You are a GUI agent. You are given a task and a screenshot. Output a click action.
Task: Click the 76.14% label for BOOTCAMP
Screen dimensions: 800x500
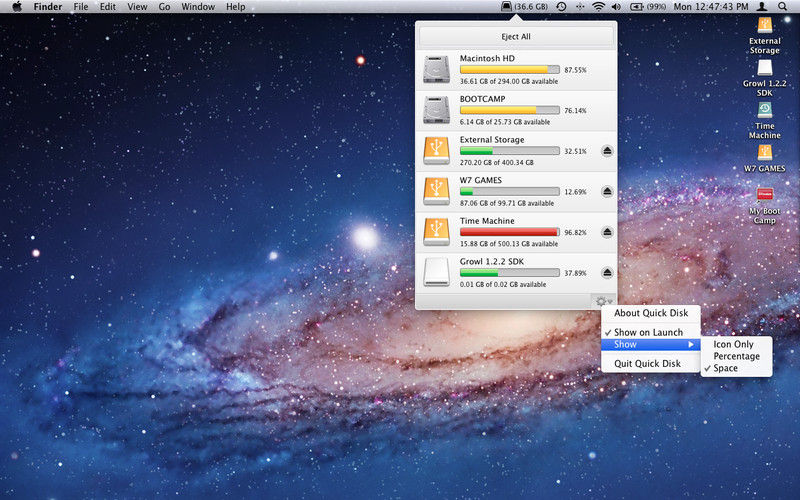coord(576,111)
